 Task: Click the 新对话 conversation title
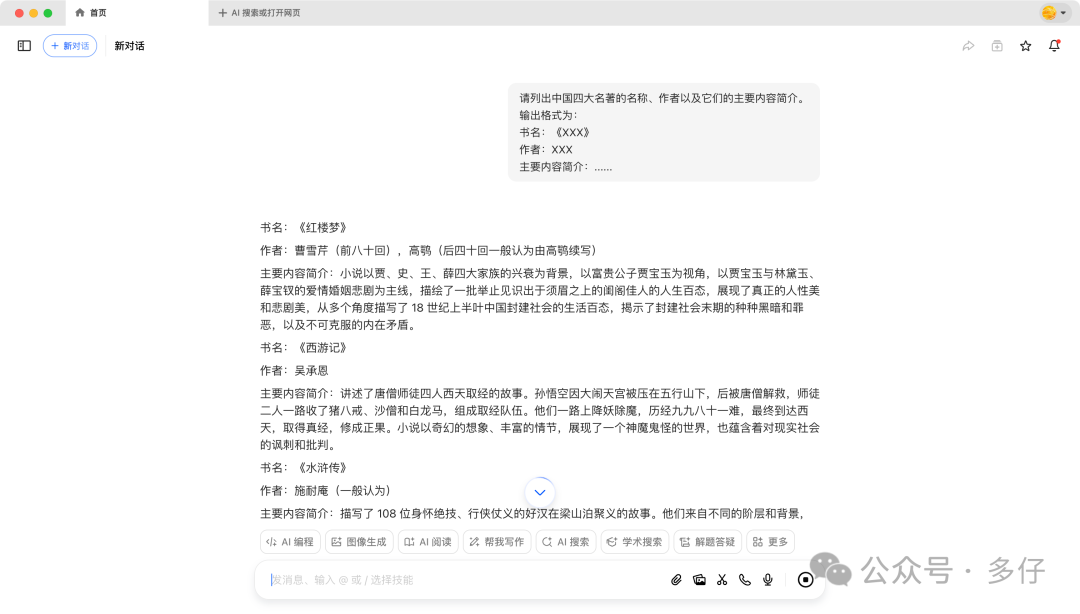point(129,45)
